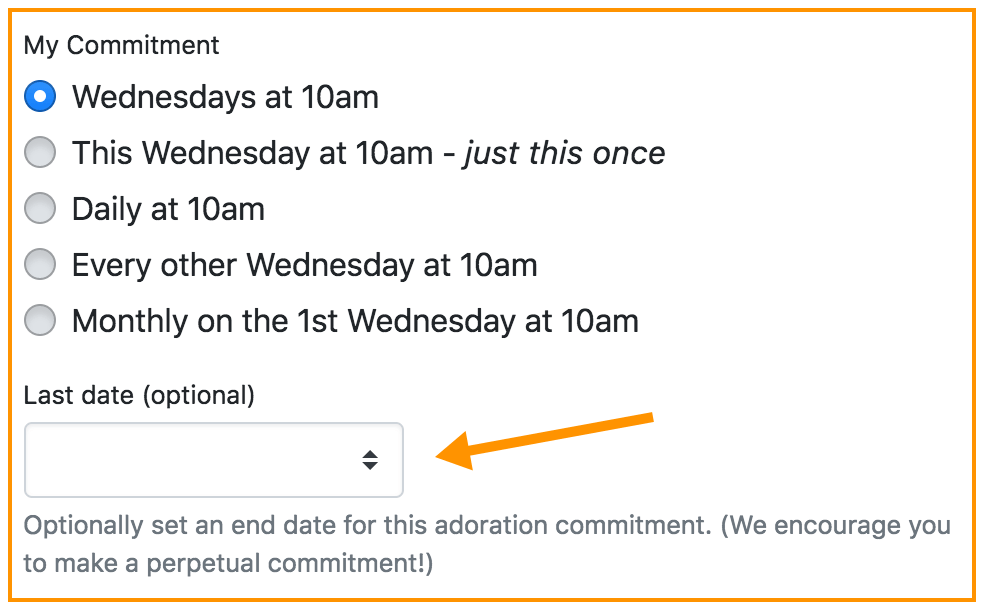Click the "Daily at 10am" label text

pos(168,209)
